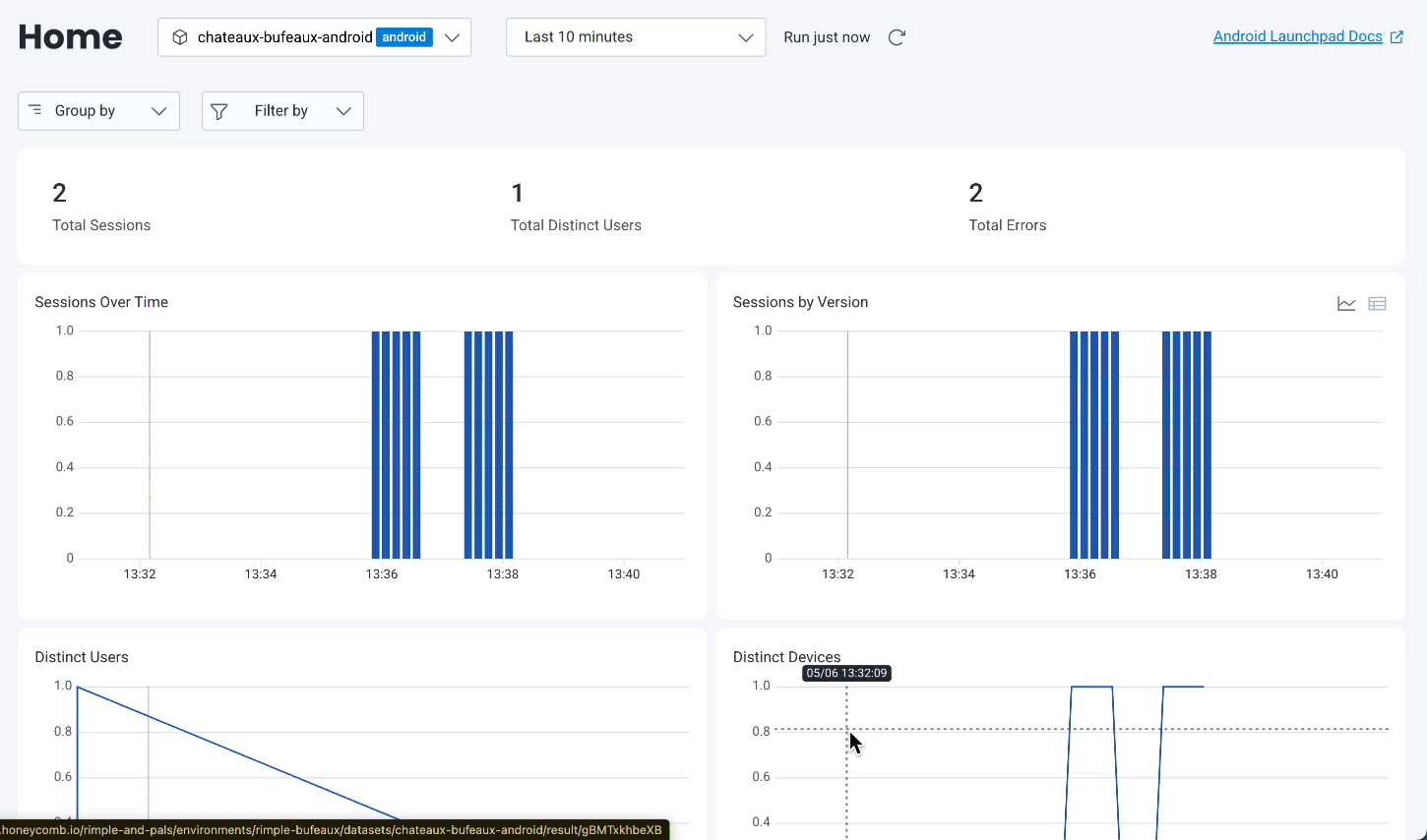Open the chateaux-bufeaux-android dataset dropdown
1427x840 pixels.
click(x=314, y=37)
